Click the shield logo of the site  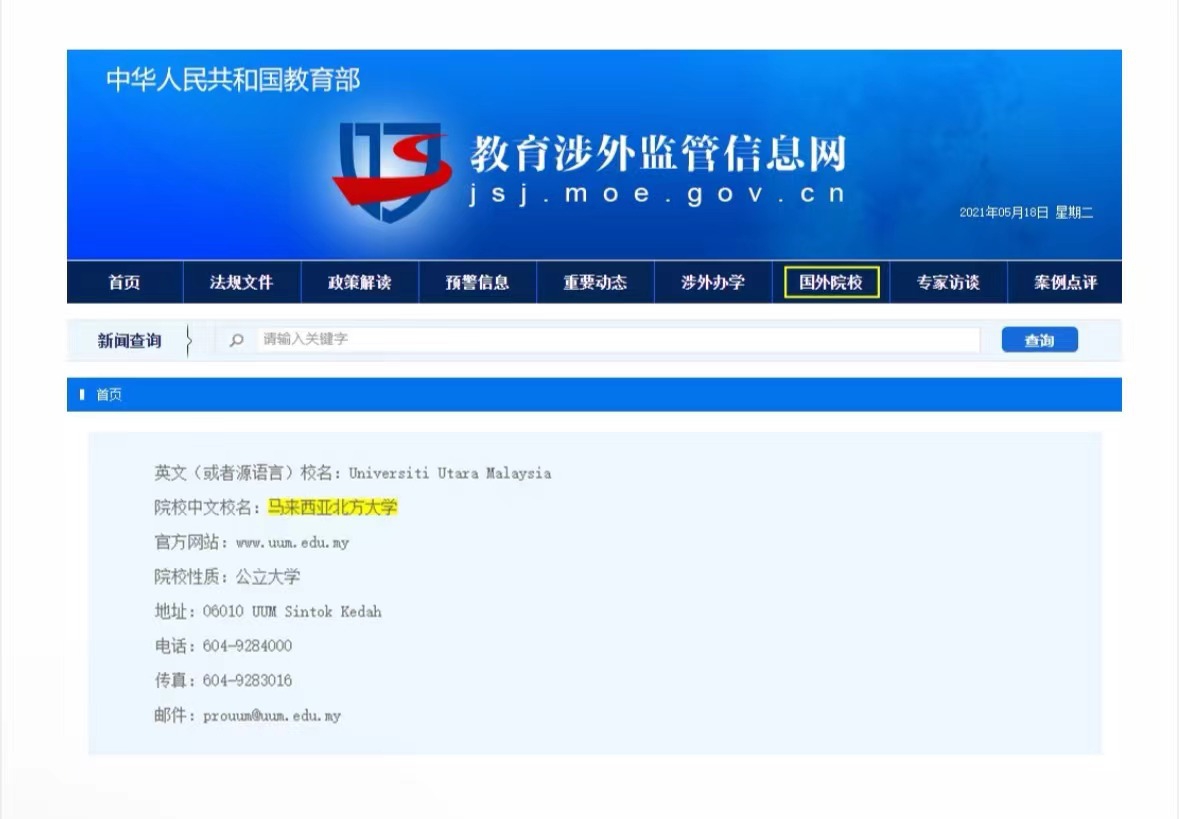[x=392, y=171]
